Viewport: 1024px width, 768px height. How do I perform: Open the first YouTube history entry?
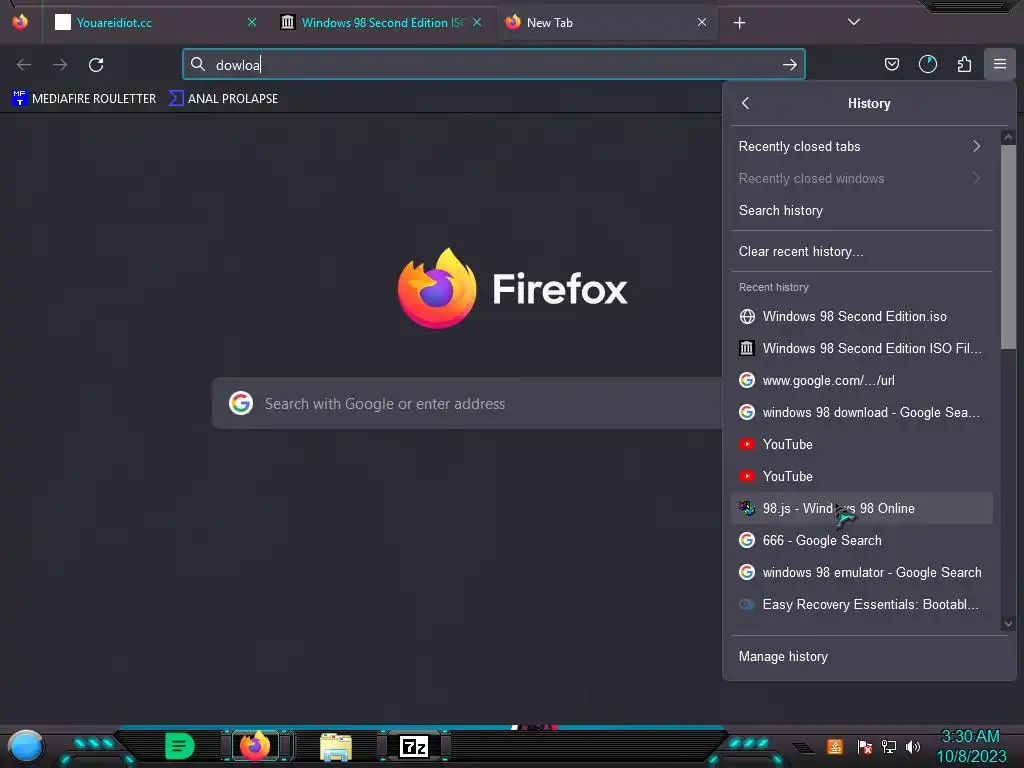click(861, 444)
